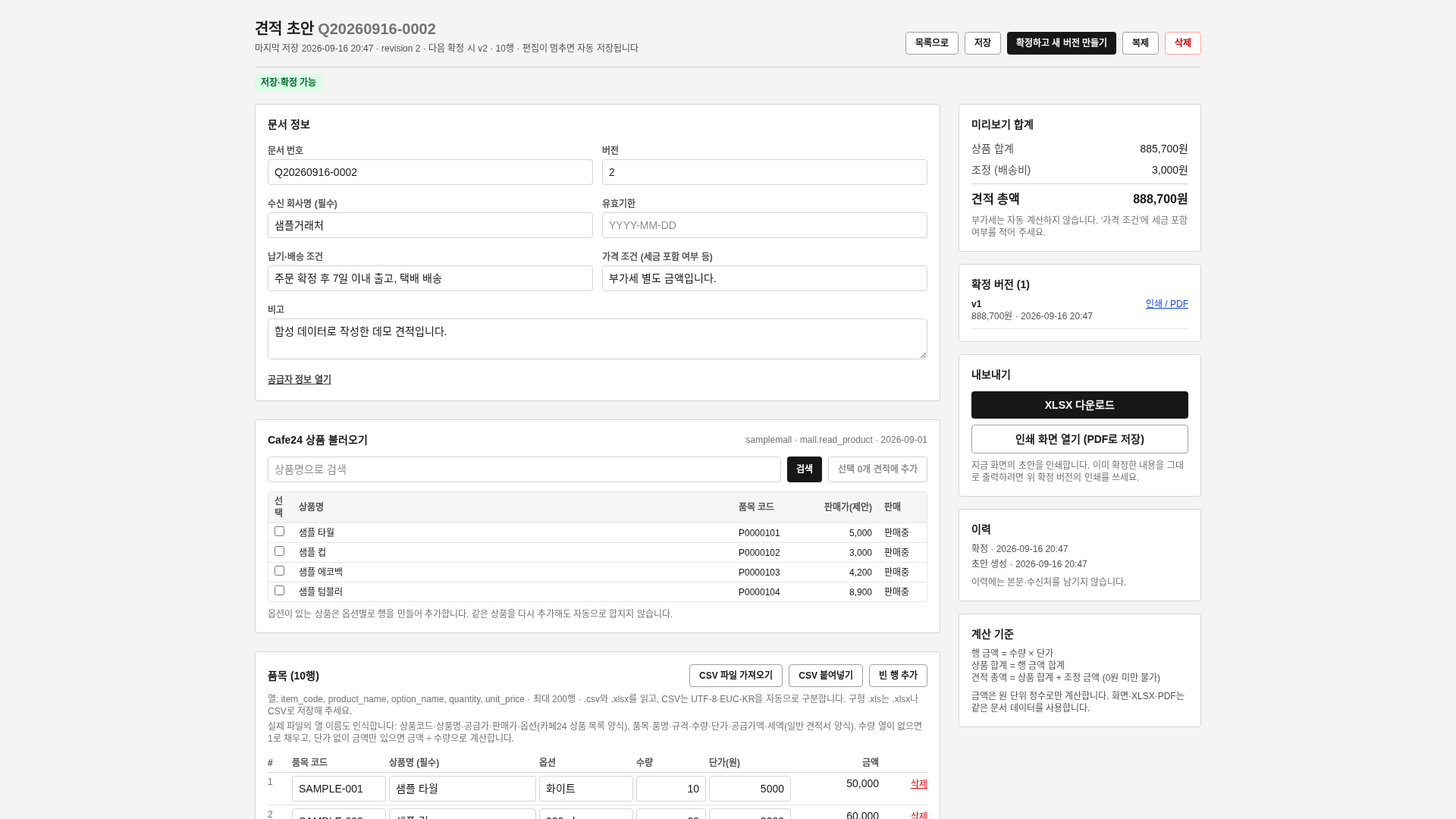Delete the quote using red 삭제 button
The image size is (1456, 819).
point(1182,43)
